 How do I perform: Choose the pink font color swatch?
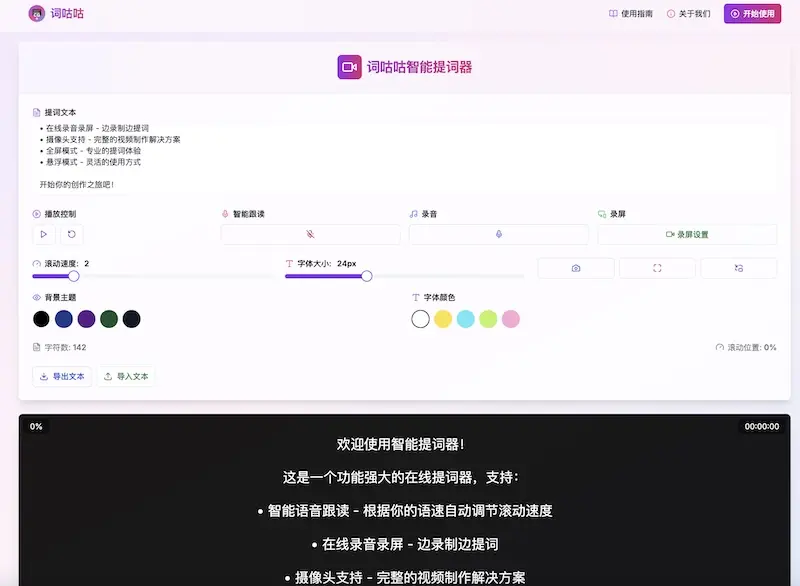[511, 319]
